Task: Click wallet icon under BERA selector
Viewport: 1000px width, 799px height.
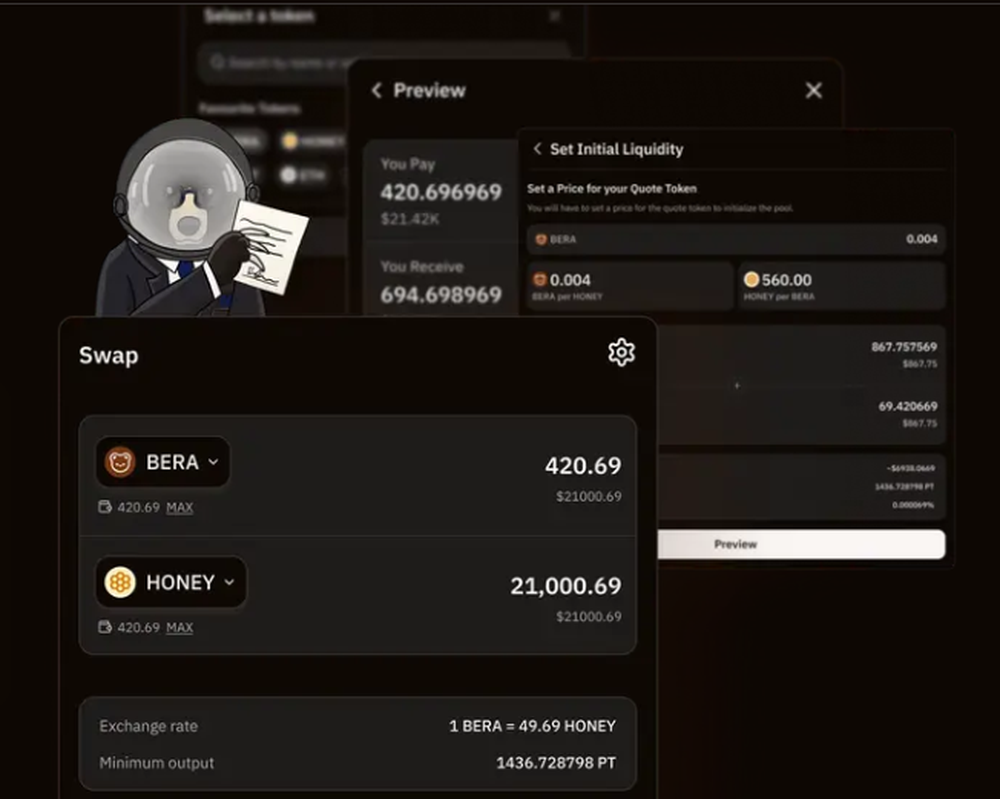Action: (105, 507)
